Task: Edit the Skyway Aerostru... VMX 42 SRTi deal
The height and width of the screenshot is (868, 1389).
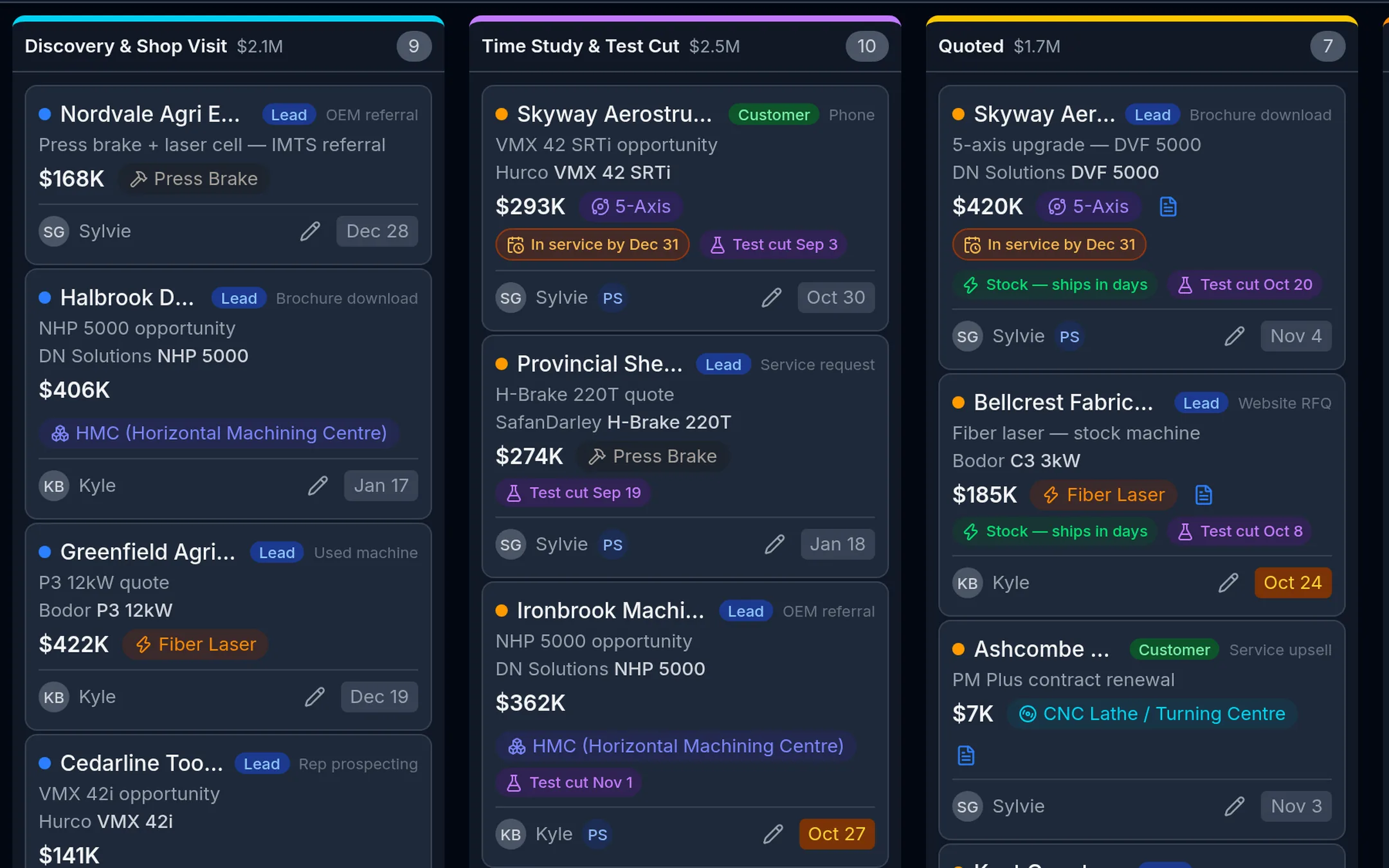Action: tap(772, 297)
